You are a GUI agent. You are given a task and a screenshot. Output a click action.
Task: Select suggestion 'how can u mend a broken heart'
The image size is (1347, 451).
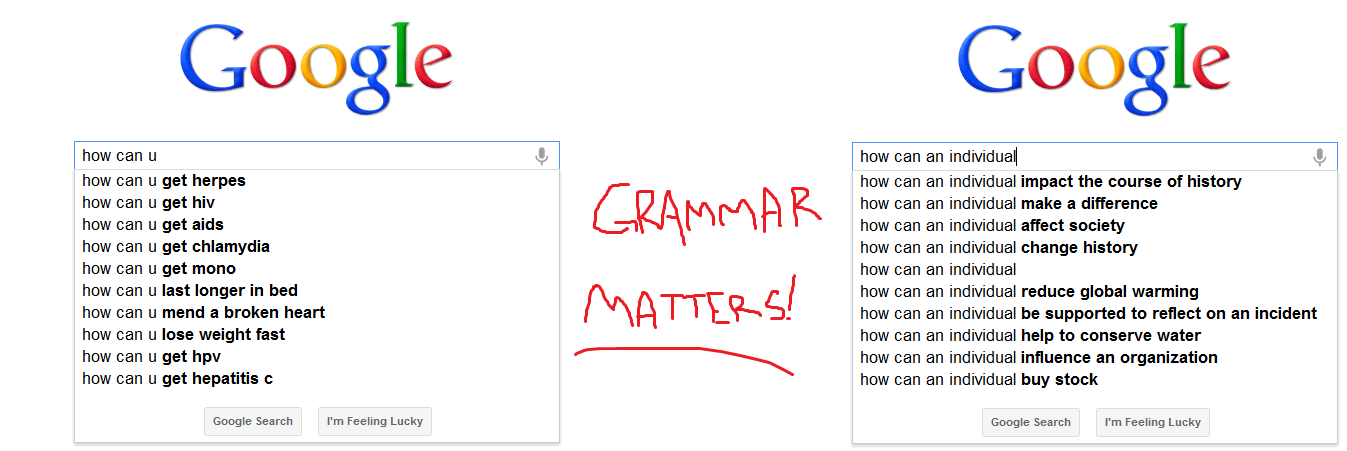pos(203,313)
